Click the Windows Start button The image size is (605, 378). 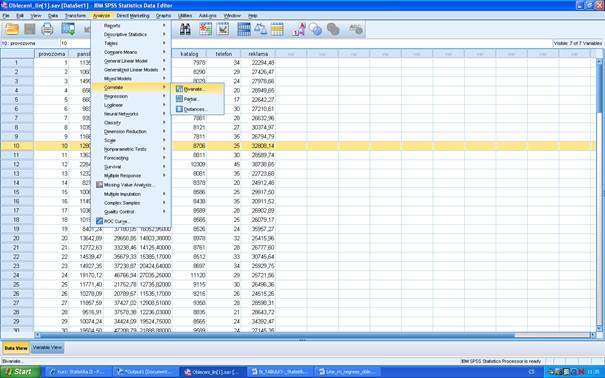20,372
